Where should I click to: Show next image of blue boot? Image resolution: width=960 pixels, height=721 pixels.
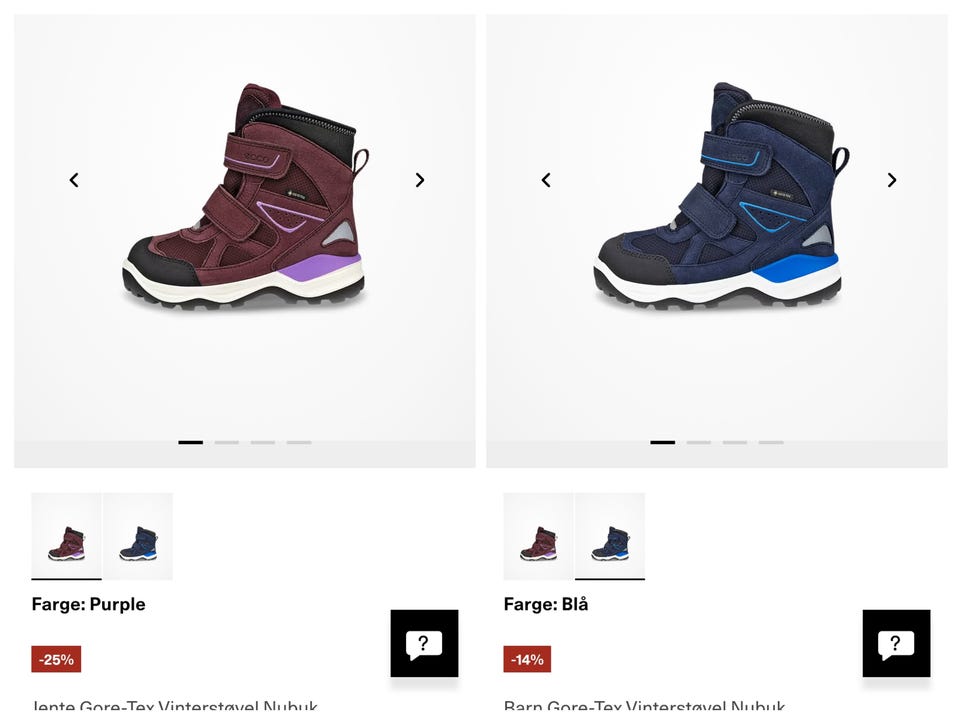coord(891,180)
